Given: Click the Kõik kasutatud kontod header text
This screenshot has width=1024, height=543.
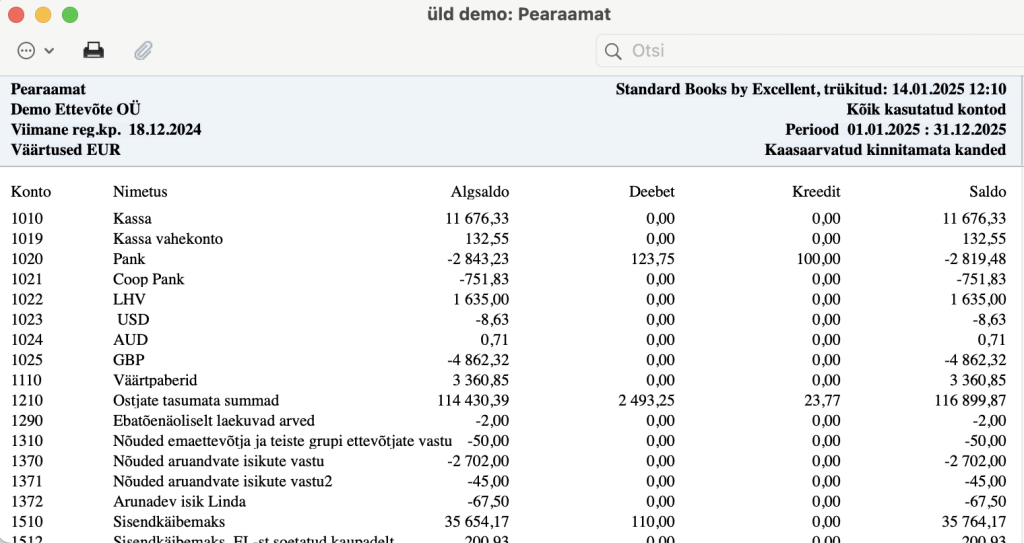Looking at the screenshot, I should click(926, 109).
